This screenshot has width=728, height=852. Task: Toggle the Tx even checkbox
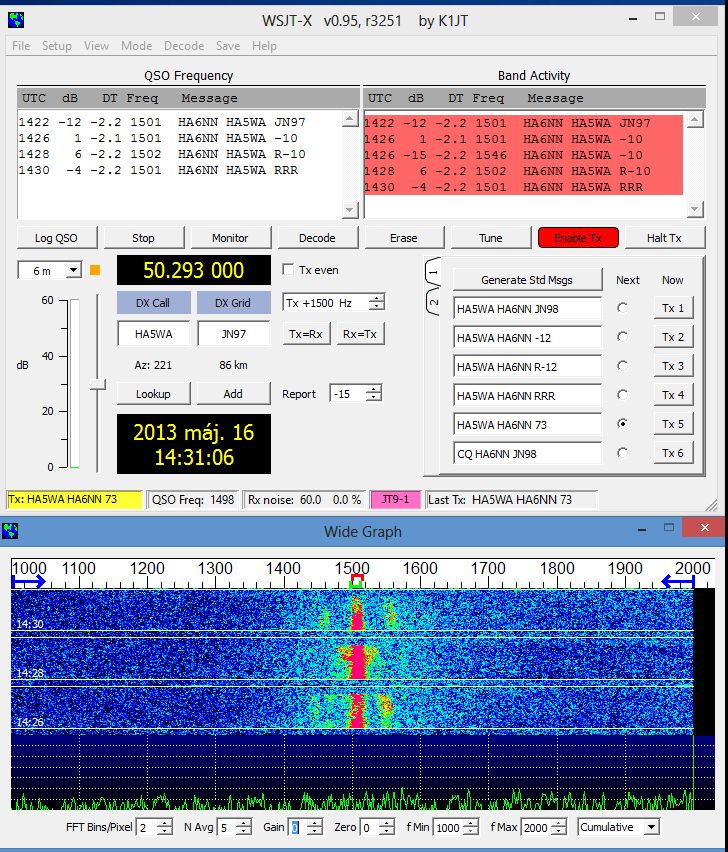click(x=288, y=270)
